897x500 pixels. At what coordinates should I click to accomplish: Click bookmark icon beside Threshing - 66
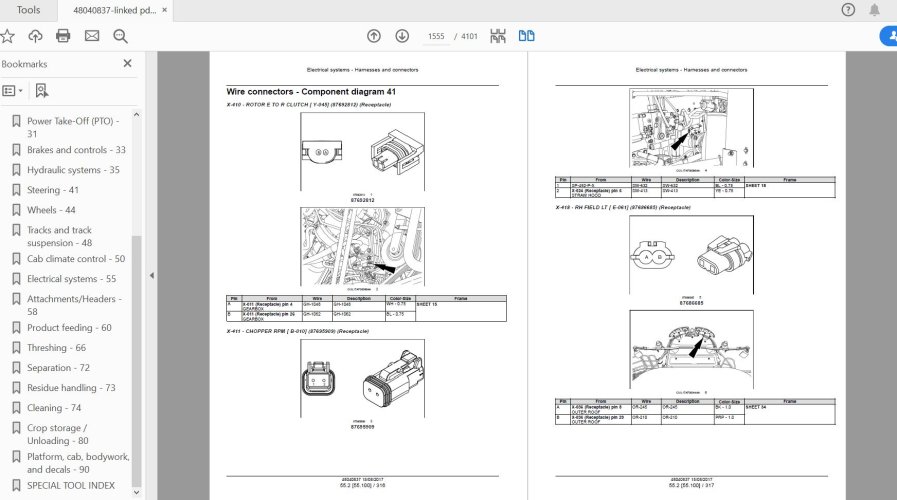(x=16, y=348)
